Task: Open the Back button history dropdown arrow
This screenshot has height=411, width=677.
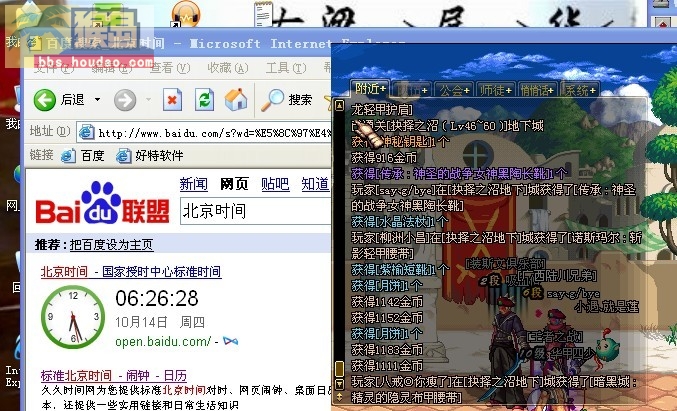Action: pyautogui.click(x=98, y=100)
